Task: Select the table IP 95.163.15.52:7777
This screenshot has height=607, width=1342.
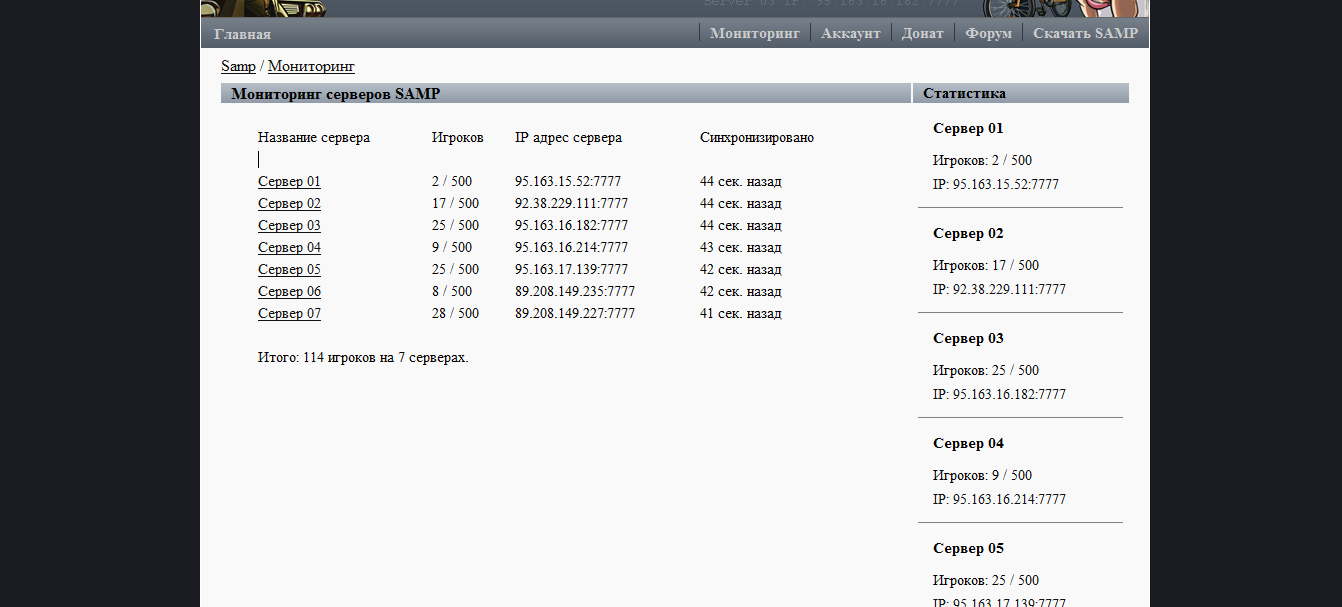Action: click(568, 182)
